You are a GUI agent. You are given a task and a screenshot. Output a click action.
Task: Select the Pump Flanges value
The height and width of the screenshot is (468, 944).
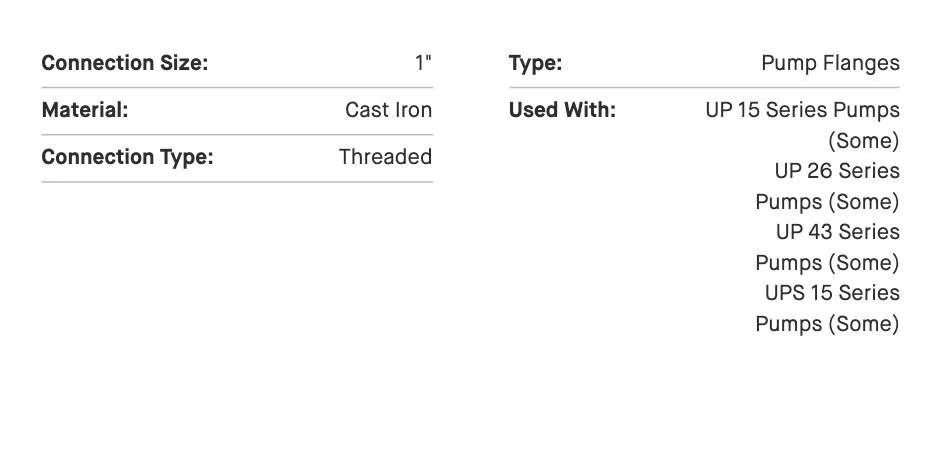click(x=830, y=63)
